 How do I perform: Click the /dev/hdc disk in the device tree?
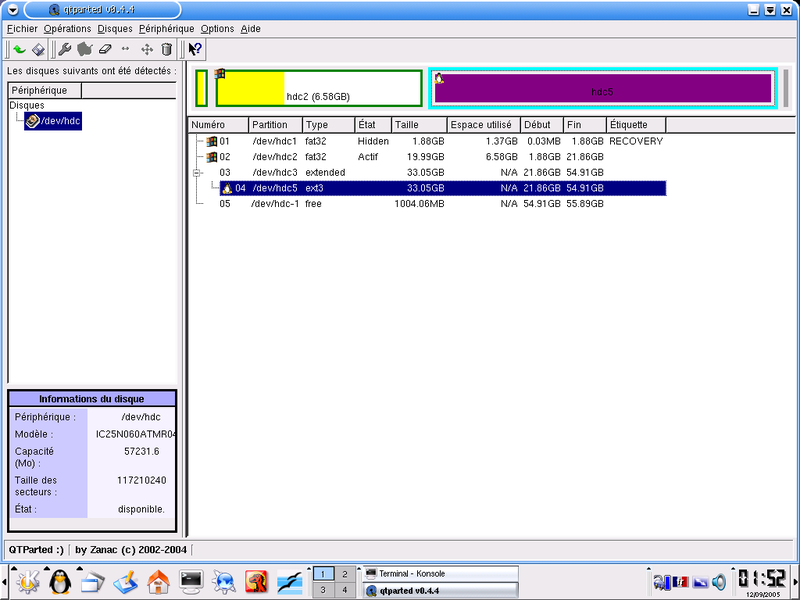pyautogui.click(x=53, y=121)
